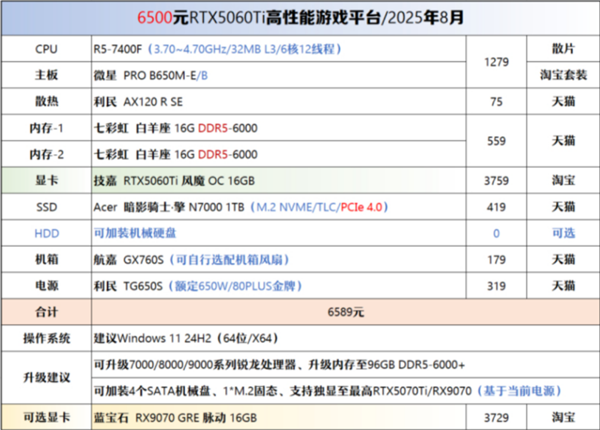Select 淘宝 in the 显卡 row

point(563,180)
